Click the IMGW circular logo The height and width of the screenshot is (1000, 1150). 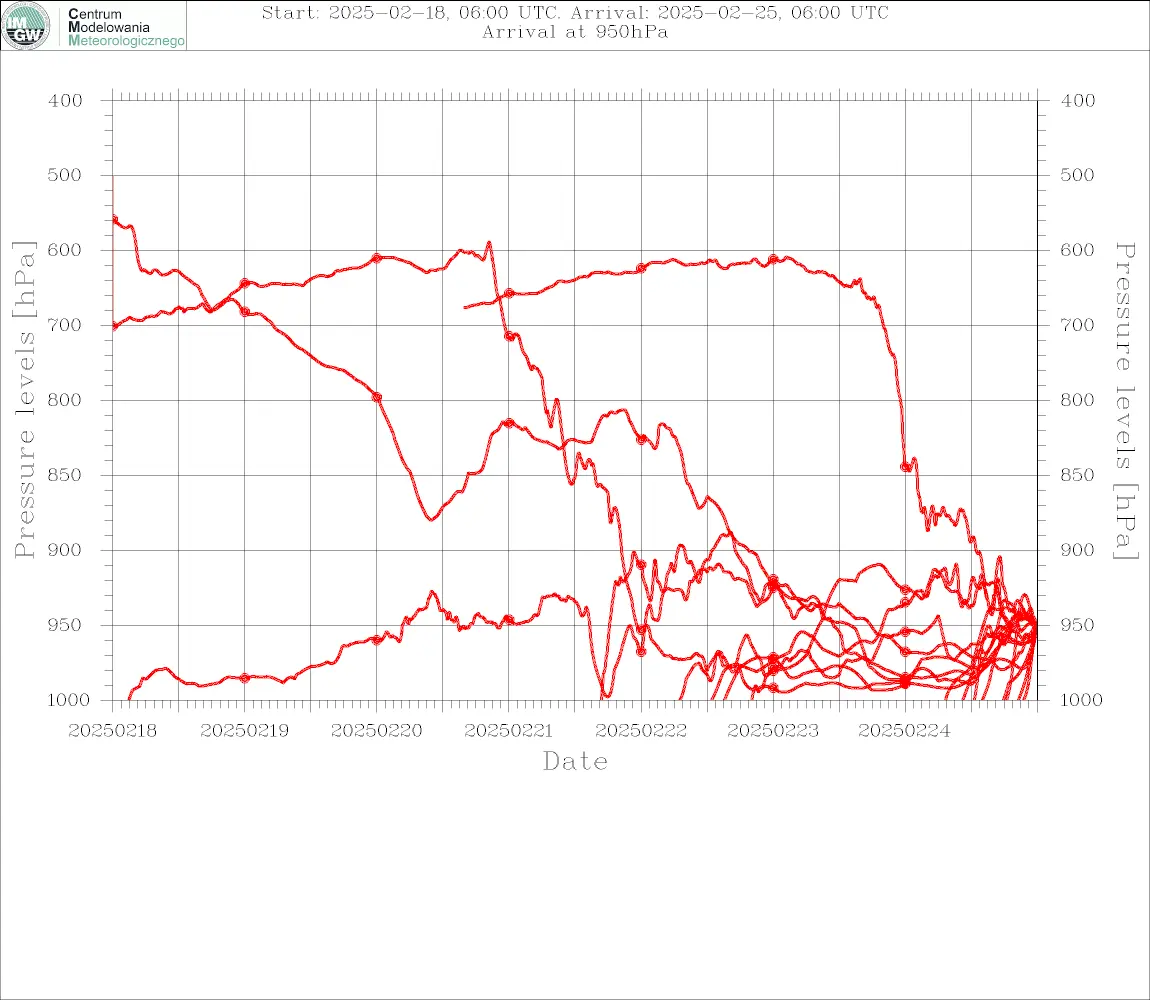tap(26, 26)
